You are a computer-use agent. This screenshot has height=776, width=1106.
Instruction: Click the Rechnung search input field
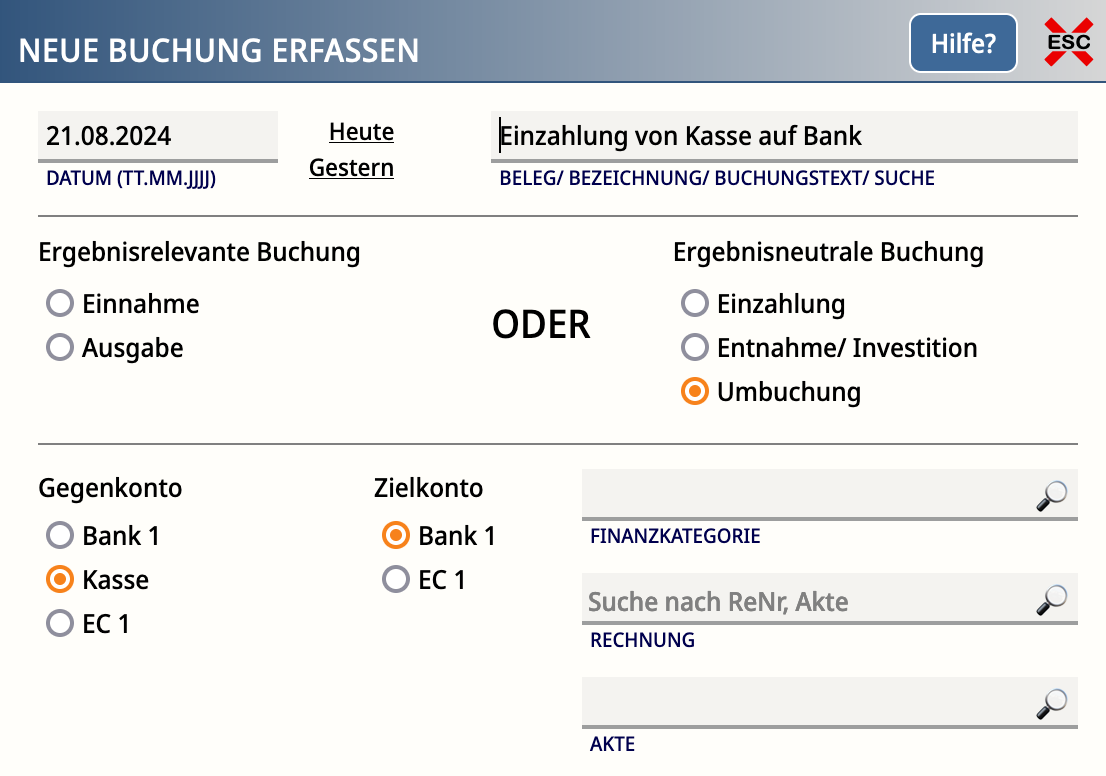point(808,600)
